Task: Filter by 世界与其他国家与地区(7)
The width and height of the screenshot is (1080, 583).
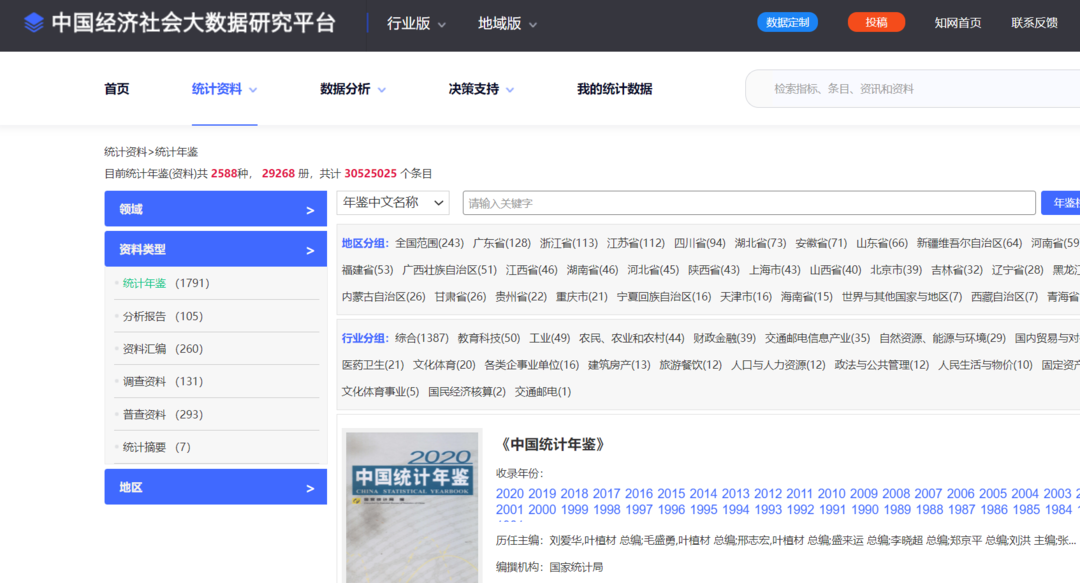Action: click(x=902, y=297)
